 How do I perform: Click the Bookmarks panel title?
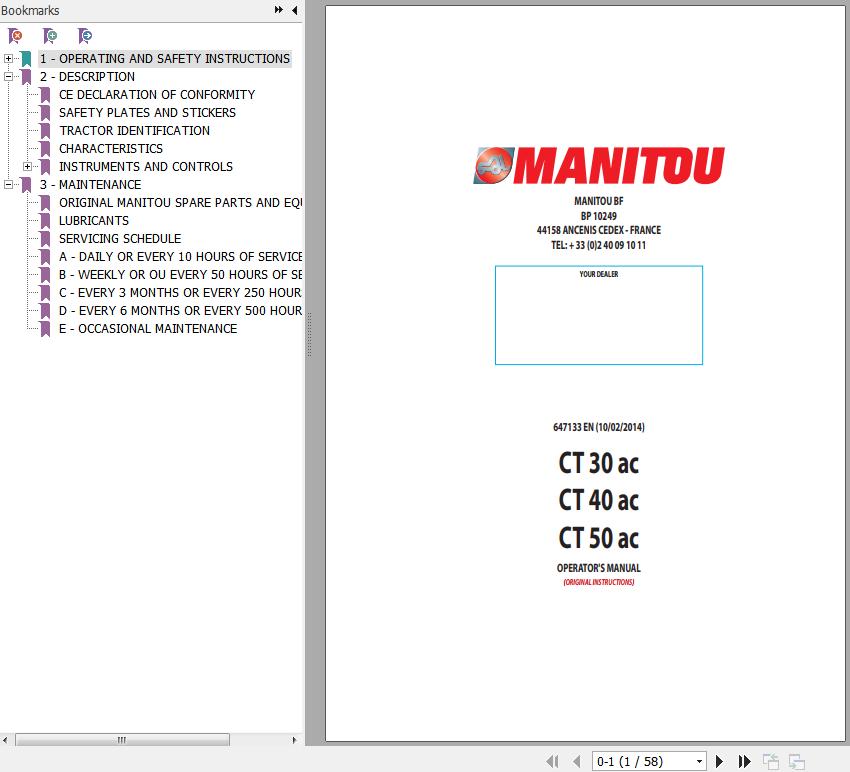(x=30, y=10)
